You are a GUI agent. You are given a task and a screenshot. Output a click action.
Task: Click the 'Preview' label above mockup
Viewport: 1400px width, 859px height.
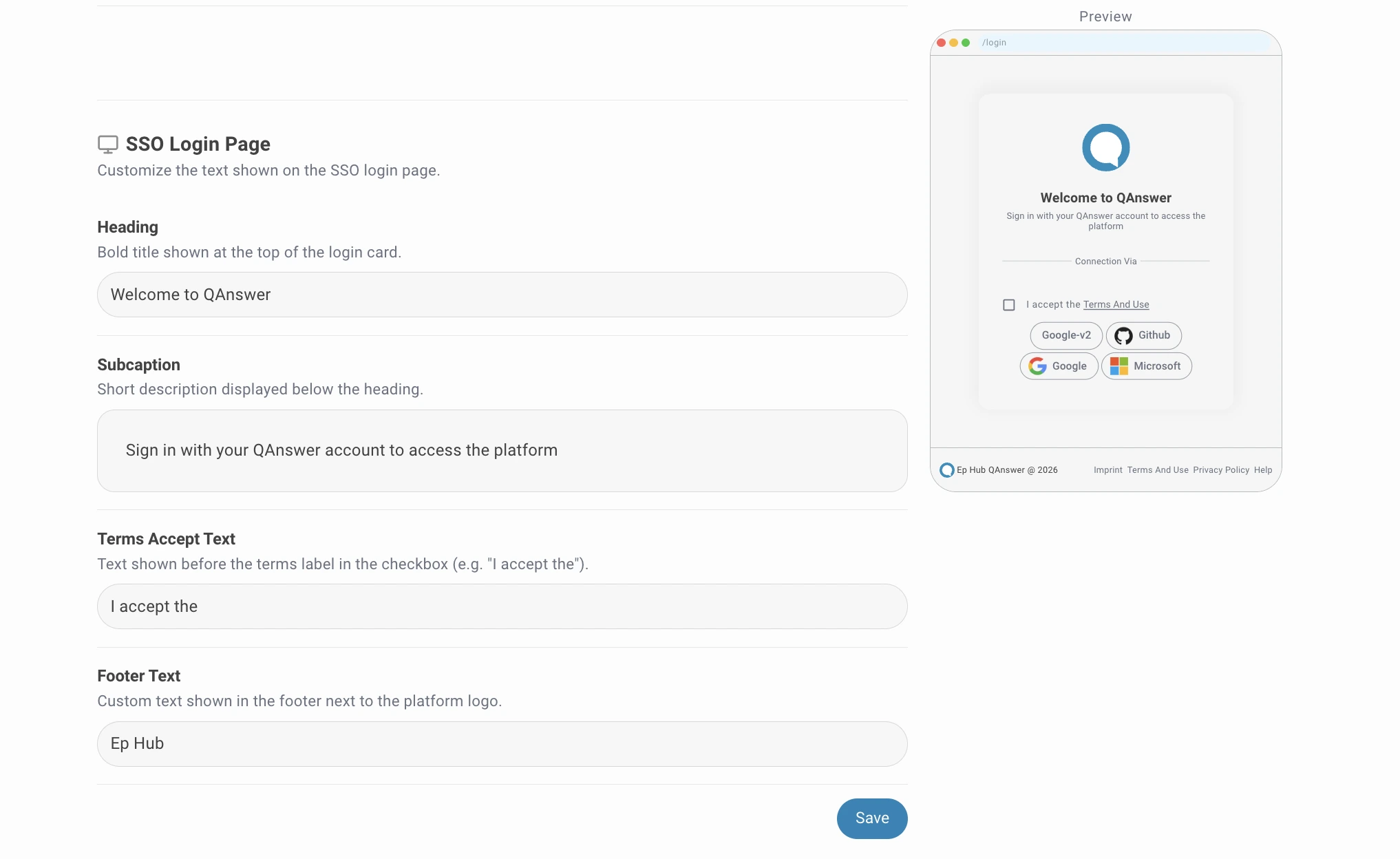tap(1105, 17)
